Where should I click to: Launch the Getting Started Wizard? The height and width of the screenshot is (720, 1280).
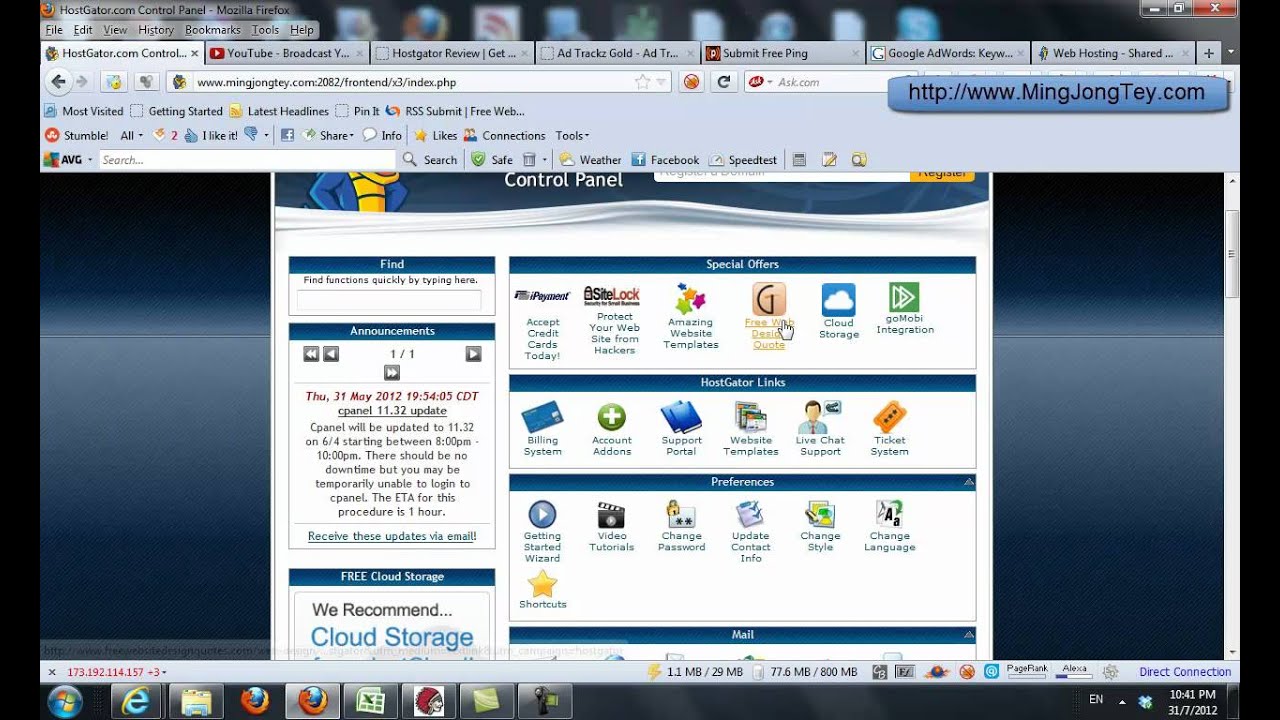pyautogui.click(x=542, y=514)
